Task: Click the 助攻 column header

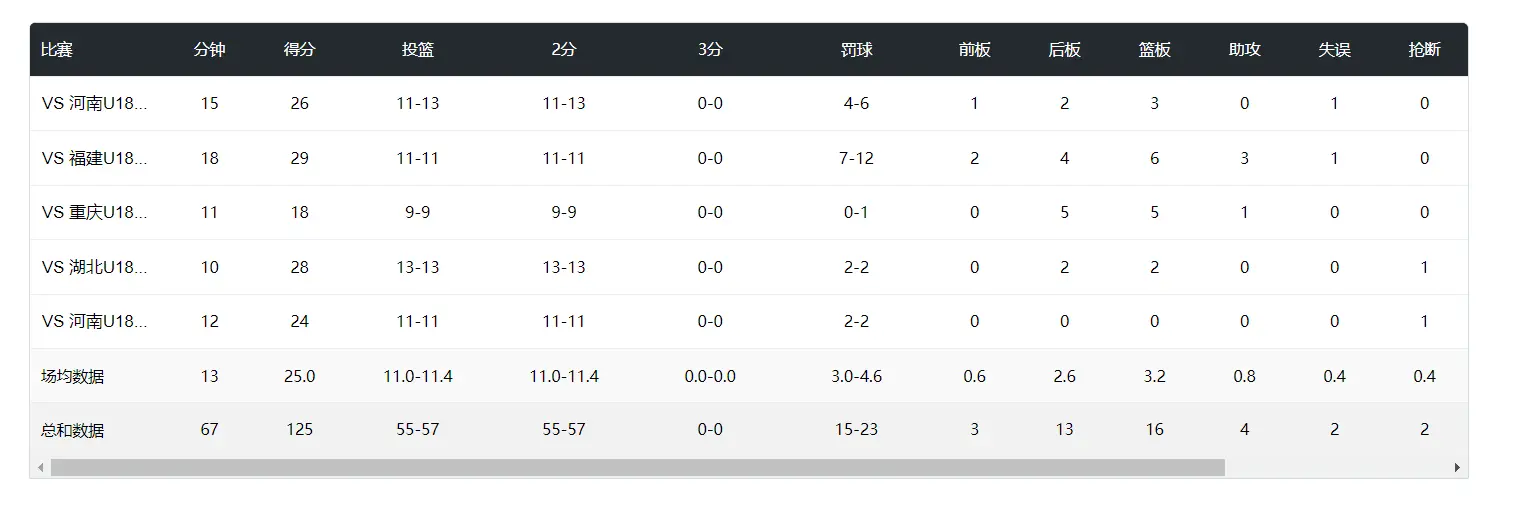Action: [x=1244, y=50]
